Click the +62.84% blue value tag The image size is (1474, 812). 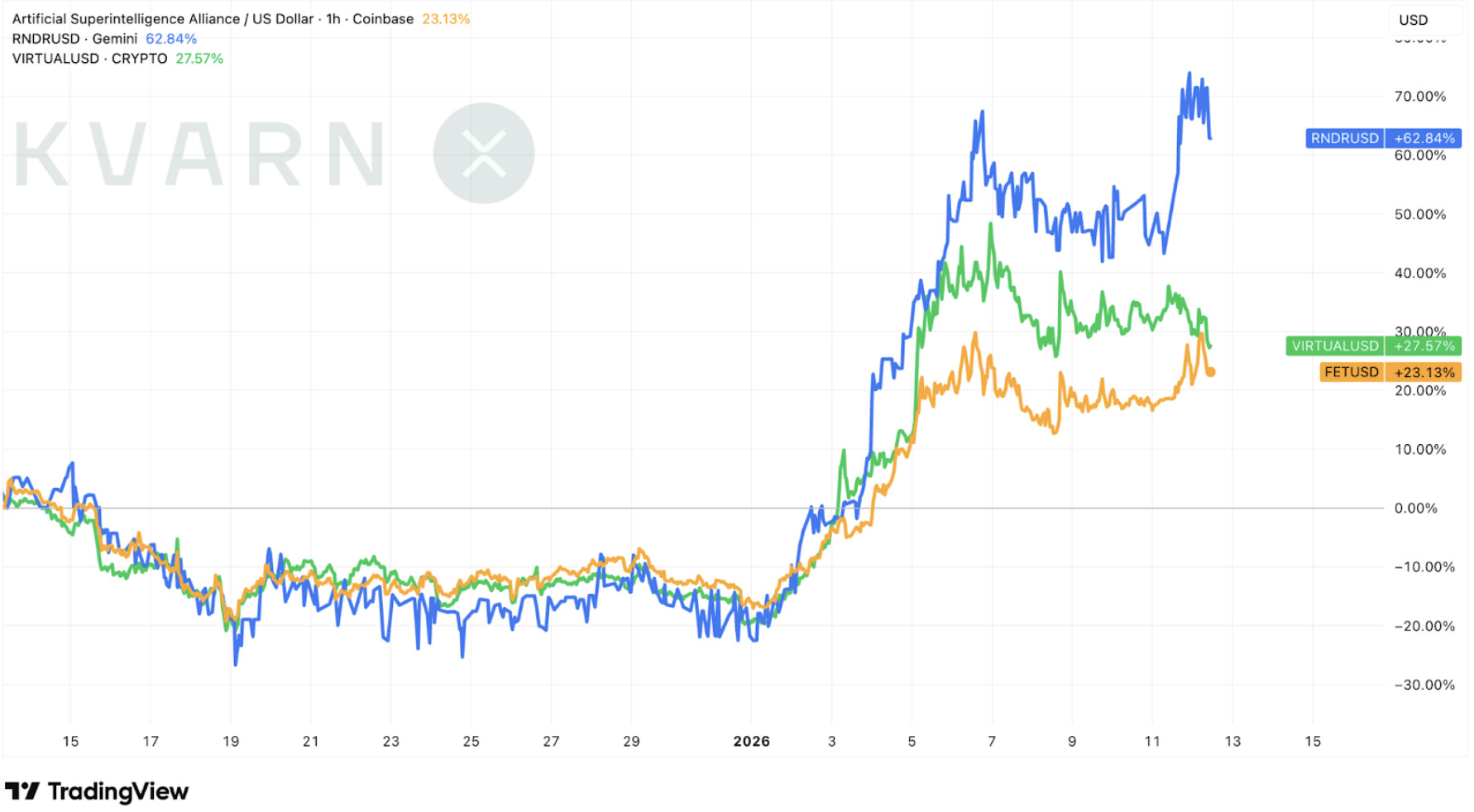(x=1424, y=138)
